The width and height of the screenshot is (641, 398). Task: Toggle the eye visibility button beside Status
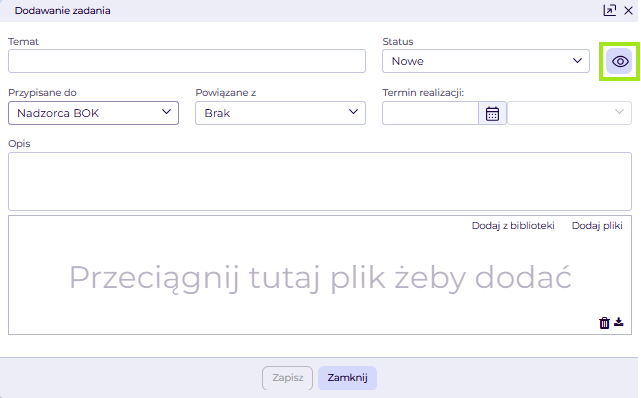(x=620, y=61)
